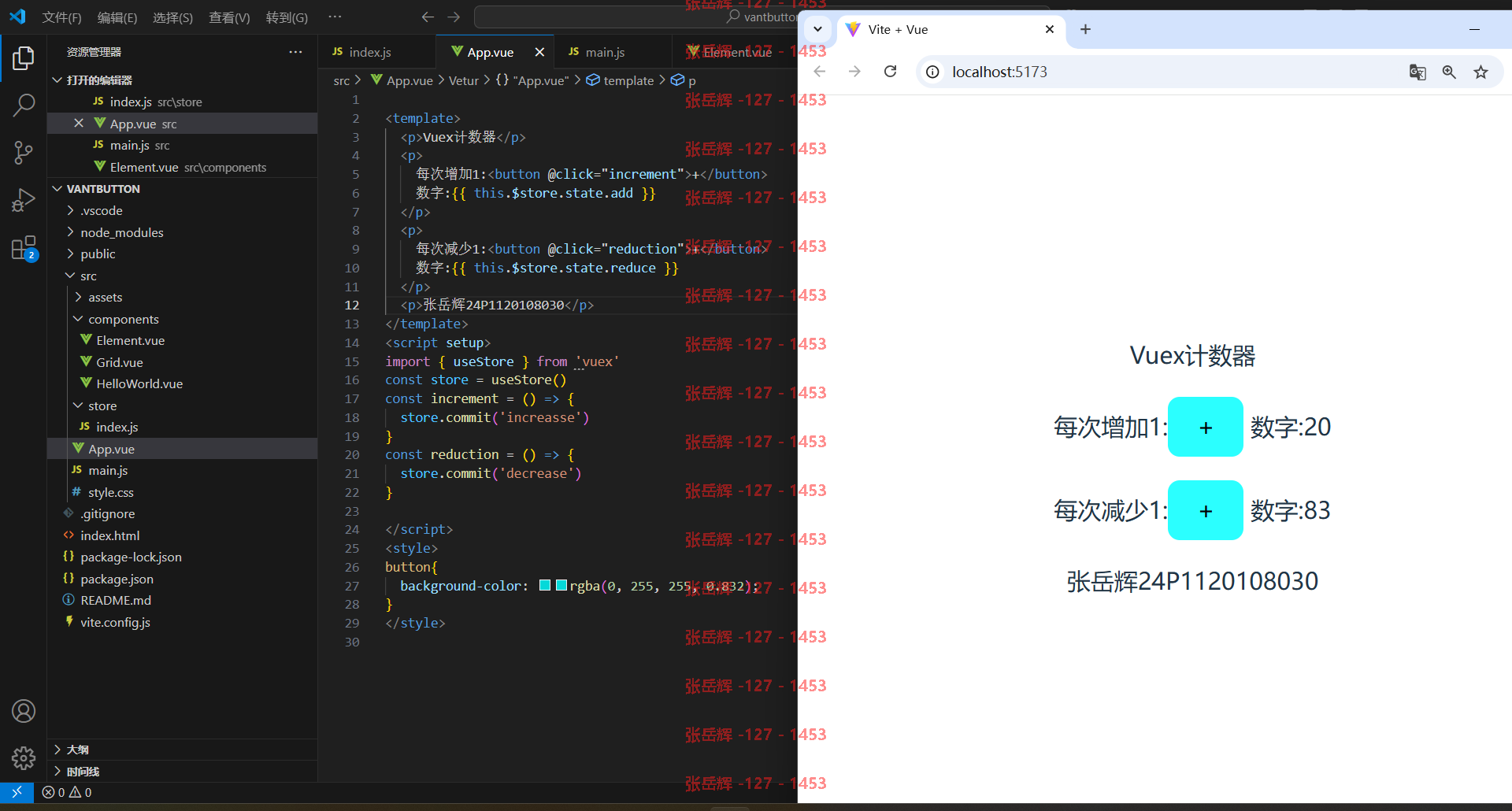Expand the node_modules folder
This screenshot has height=811, width=1512.
[70, 232]
